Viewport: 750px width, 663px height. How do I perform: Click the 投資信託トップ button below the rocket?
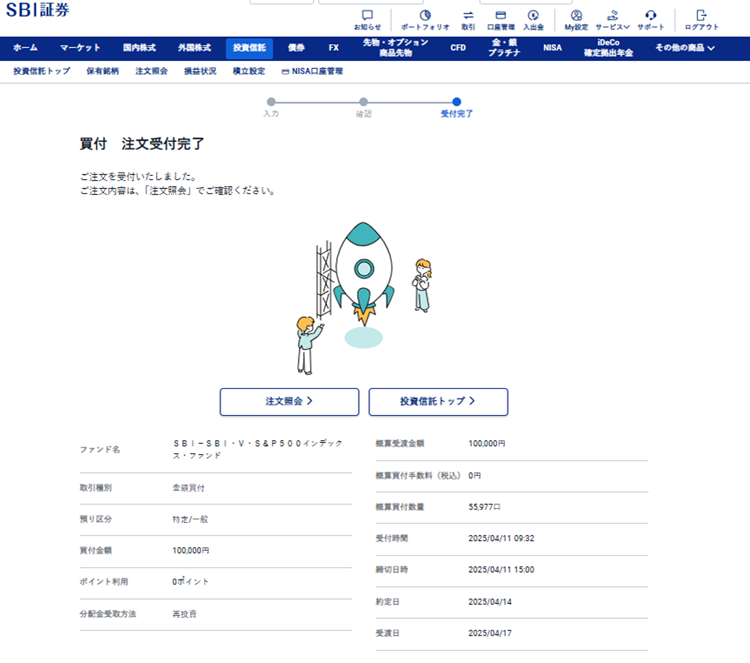click(438, 402)
